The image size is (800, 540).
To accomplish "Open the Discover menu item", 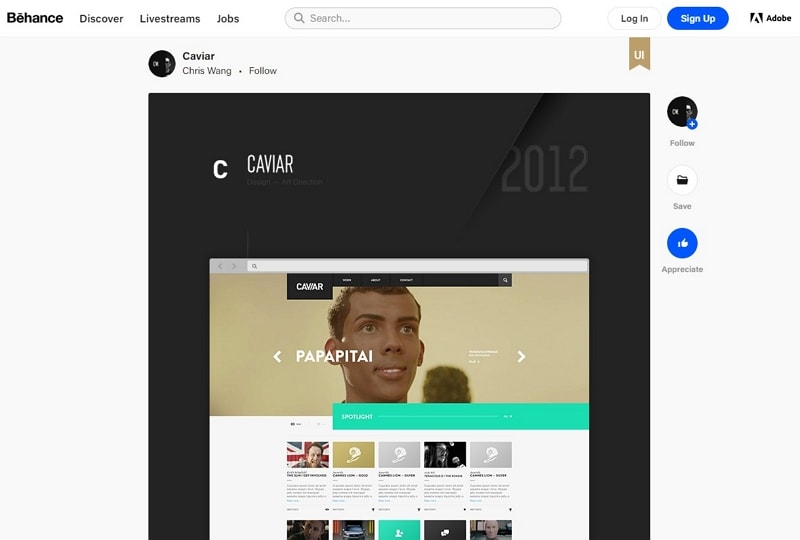I will pos(101,19).
